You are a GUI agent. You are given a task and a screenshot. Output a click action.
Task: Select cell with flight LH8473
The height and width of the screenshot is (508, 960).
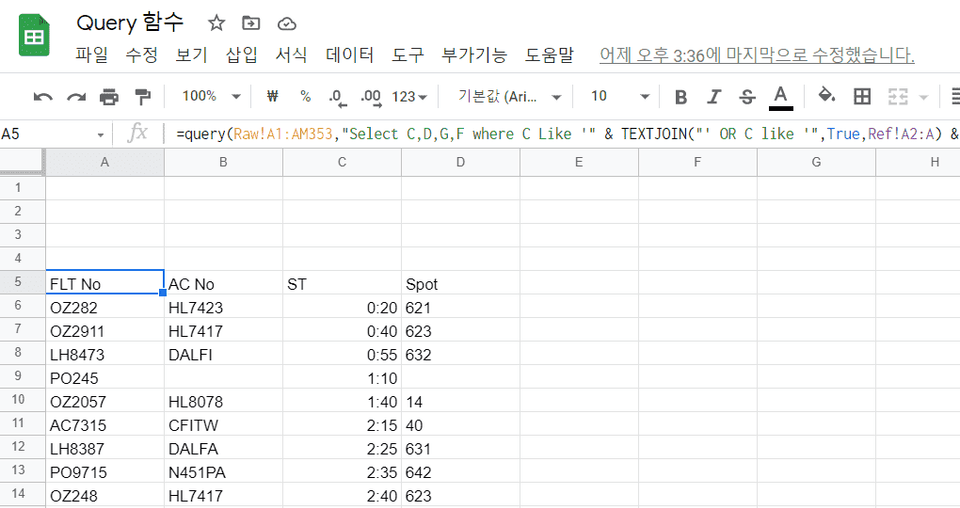(x=105, y=354)
